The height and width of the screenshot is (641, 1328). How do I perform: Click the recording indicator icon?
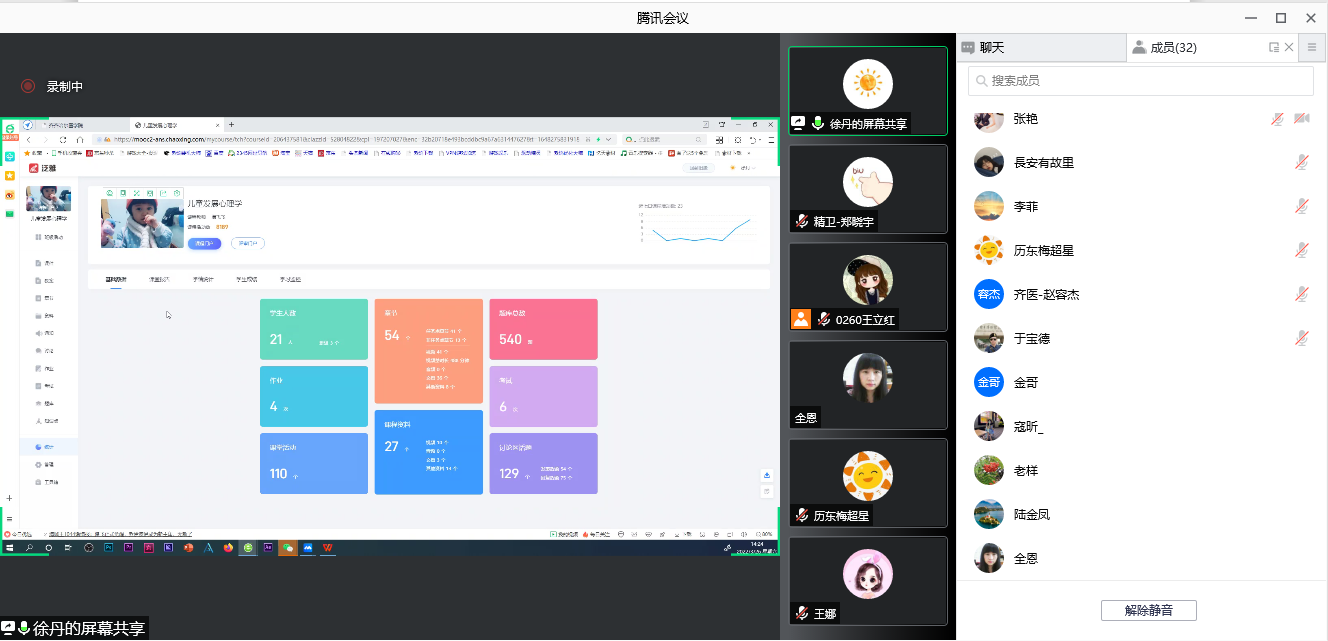pos(28,87)
